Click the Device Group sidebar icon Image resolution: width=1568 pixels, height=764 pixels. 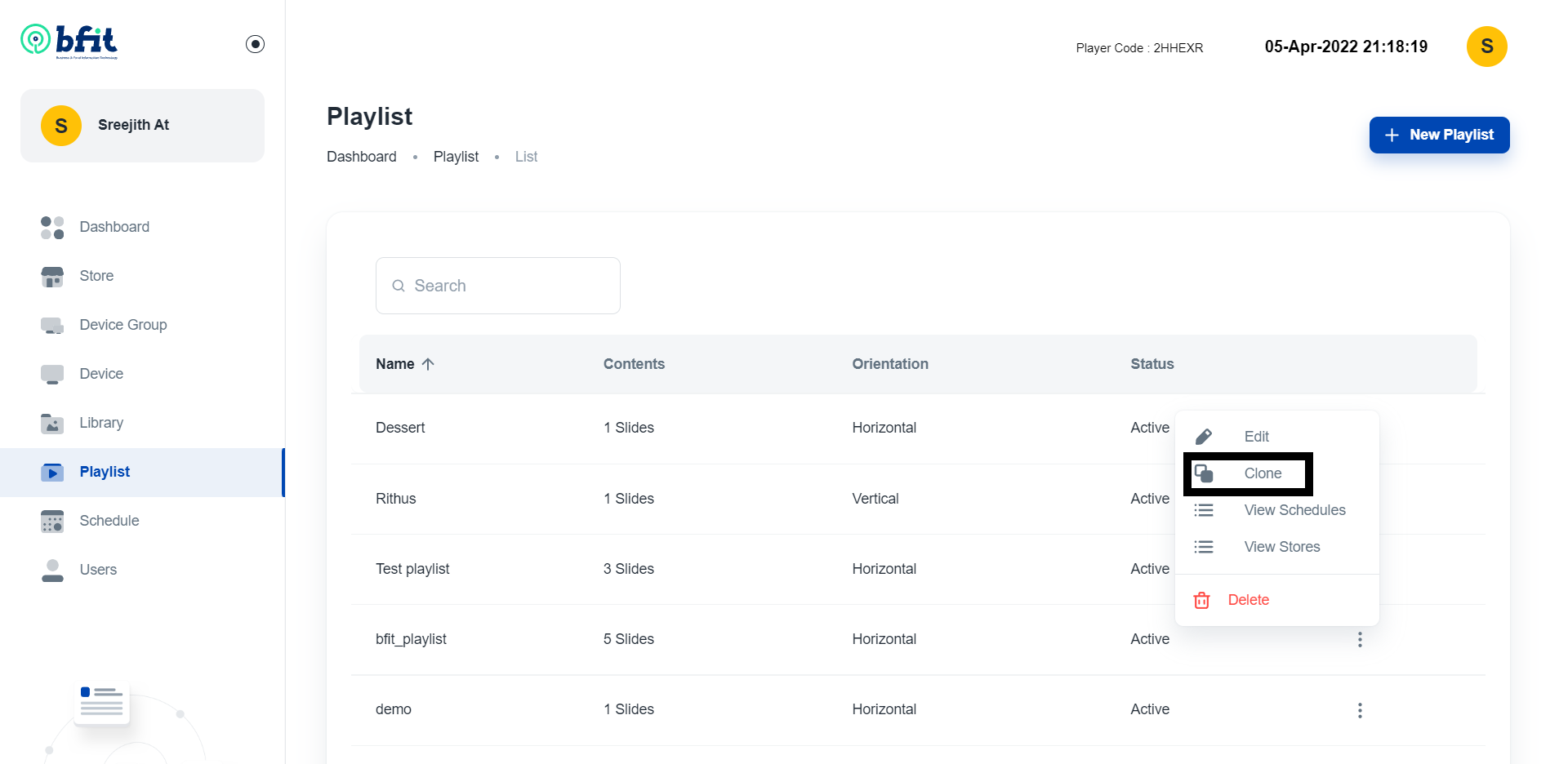(52, 326)
